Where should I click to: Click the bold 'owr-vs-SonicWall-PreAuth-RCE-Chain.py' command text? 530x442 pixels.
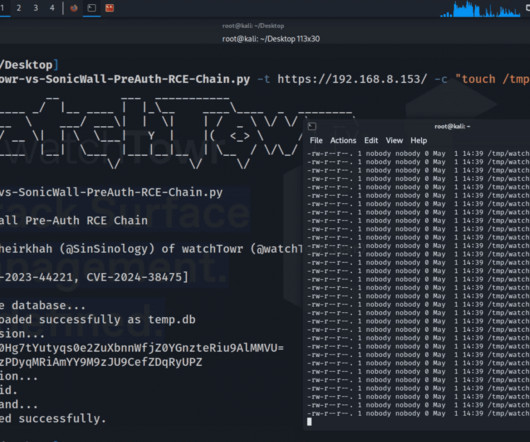125,79
